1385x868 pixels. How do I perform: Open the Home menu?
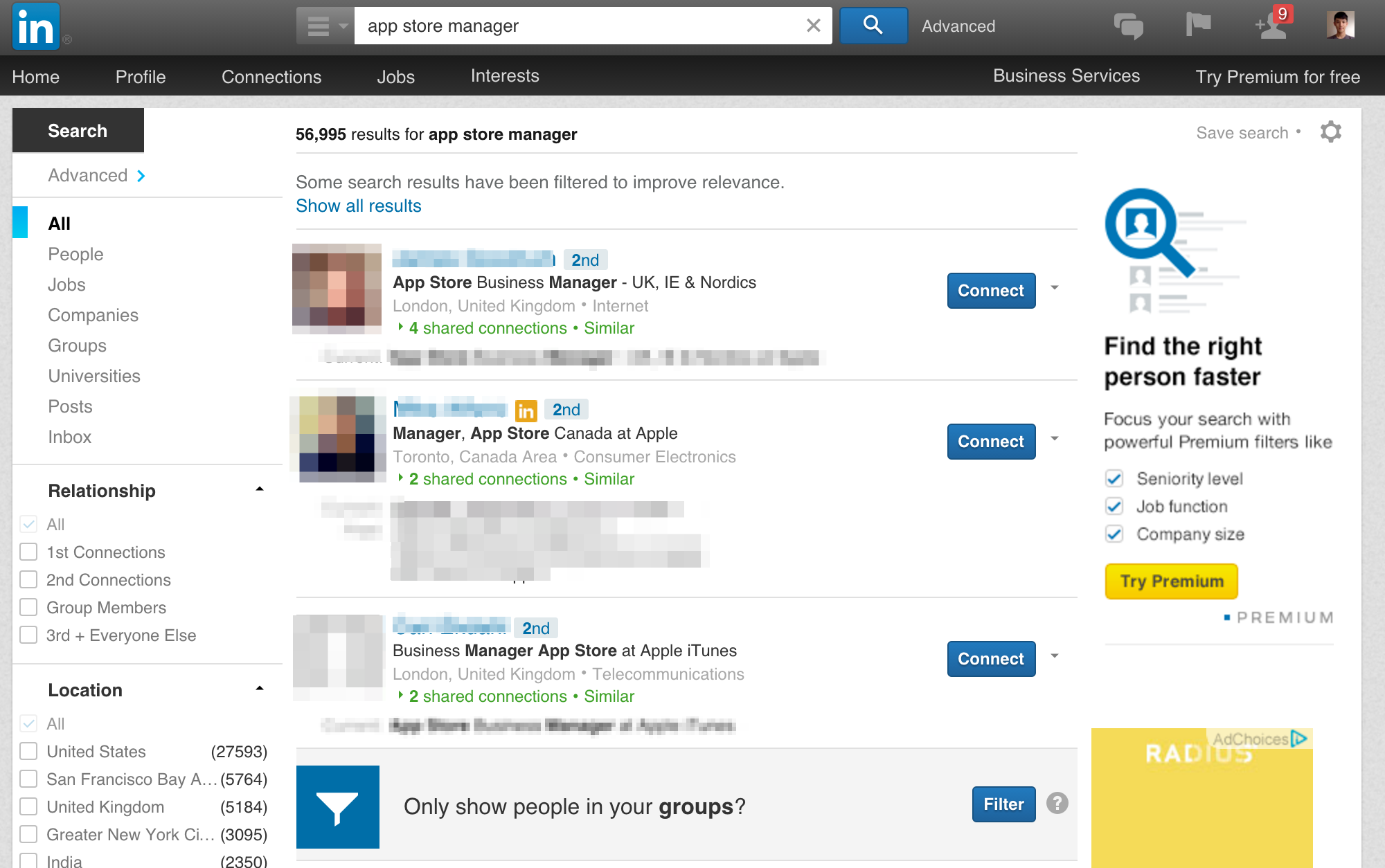click(x=36, y=76)
